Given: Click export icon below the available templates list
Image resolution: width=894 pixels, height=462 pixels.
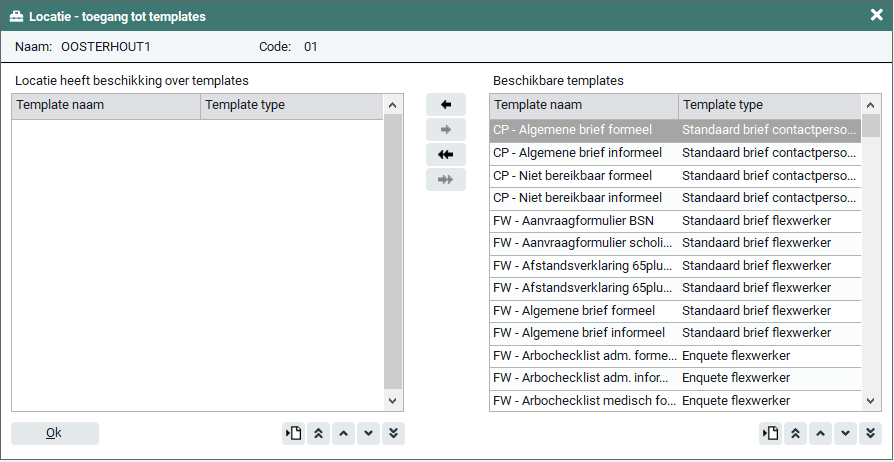Looking at the screenshot, I should pyautogui.click(x=770, y=433).
